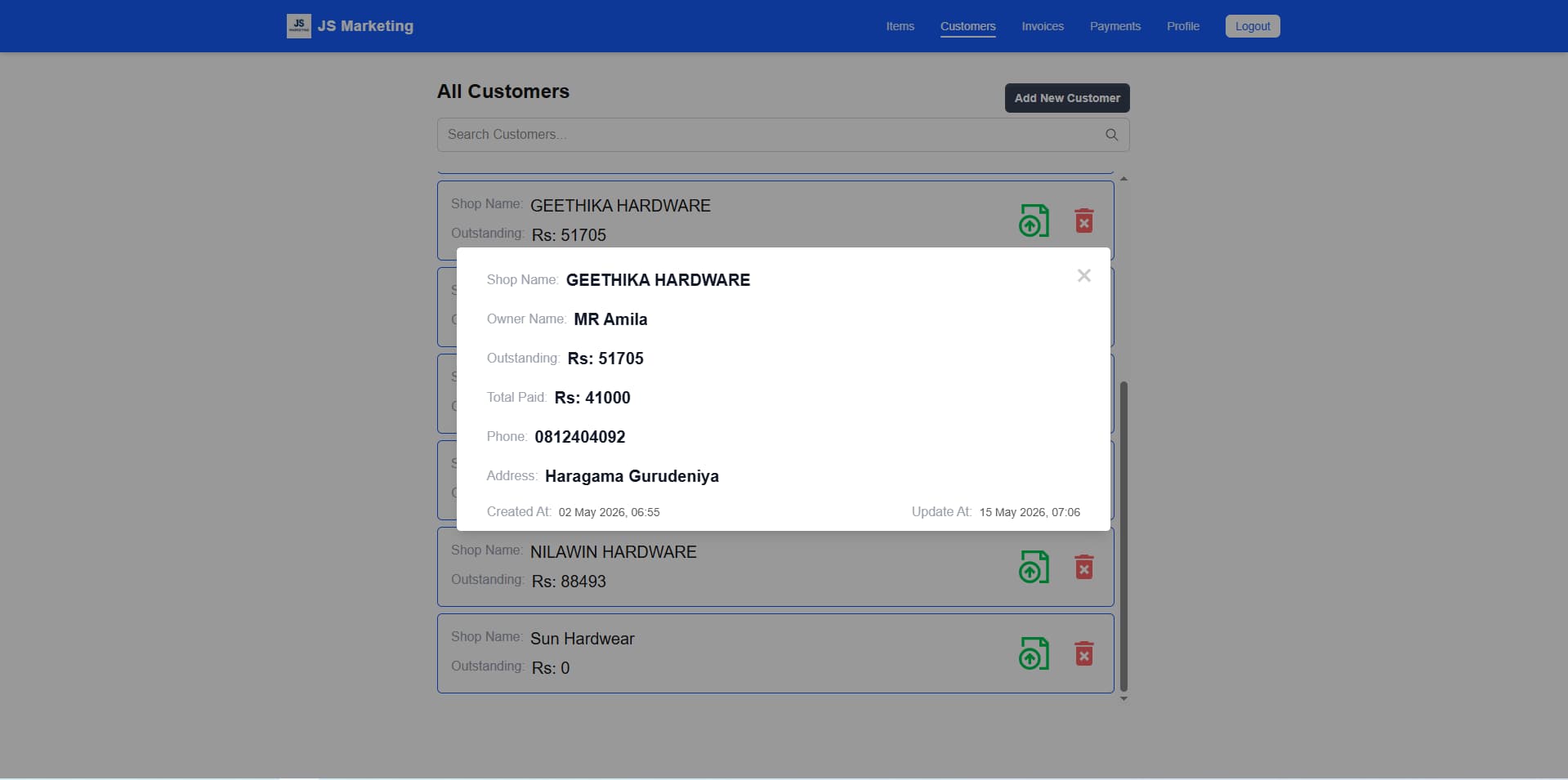The height and width of the screenshot is (780, 1568).
Task: Click Sun Hardwear shop name in list
Action: pyautogui.click(x=582, y=639)
